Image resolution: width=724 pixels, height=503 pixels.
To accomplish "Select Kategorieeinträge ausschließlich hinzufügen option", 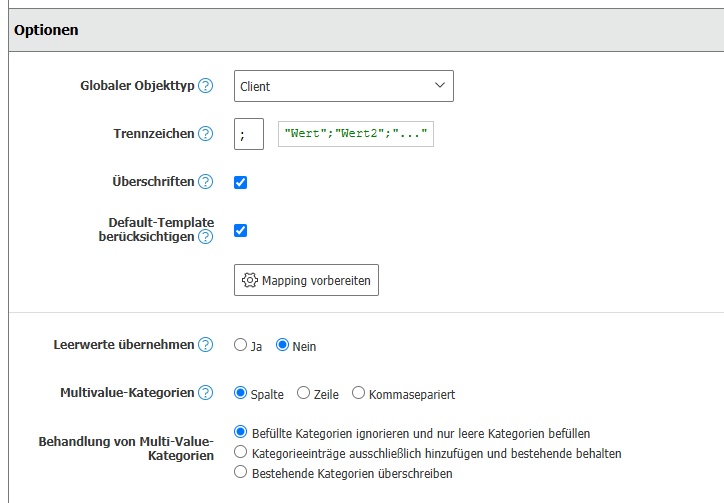I will point(240,453).
